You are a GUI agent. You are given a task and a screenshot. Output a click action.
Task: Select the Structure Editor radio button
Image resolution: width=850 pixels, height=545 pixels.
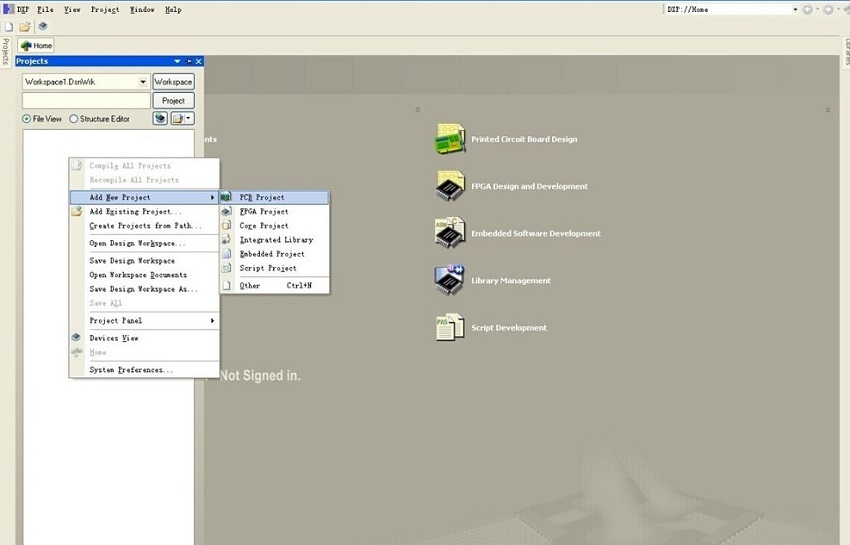[x=73, y=119]
